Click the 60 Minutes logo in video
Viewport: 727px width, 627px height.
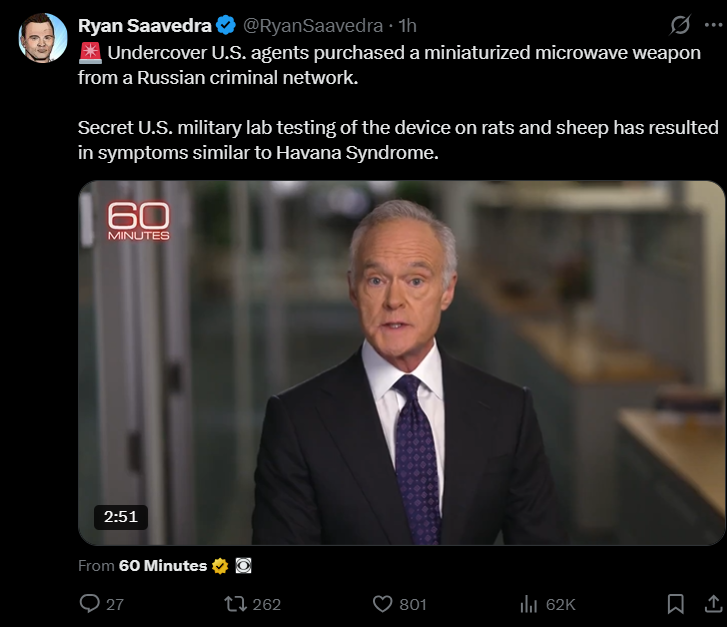tap(139, 221)
